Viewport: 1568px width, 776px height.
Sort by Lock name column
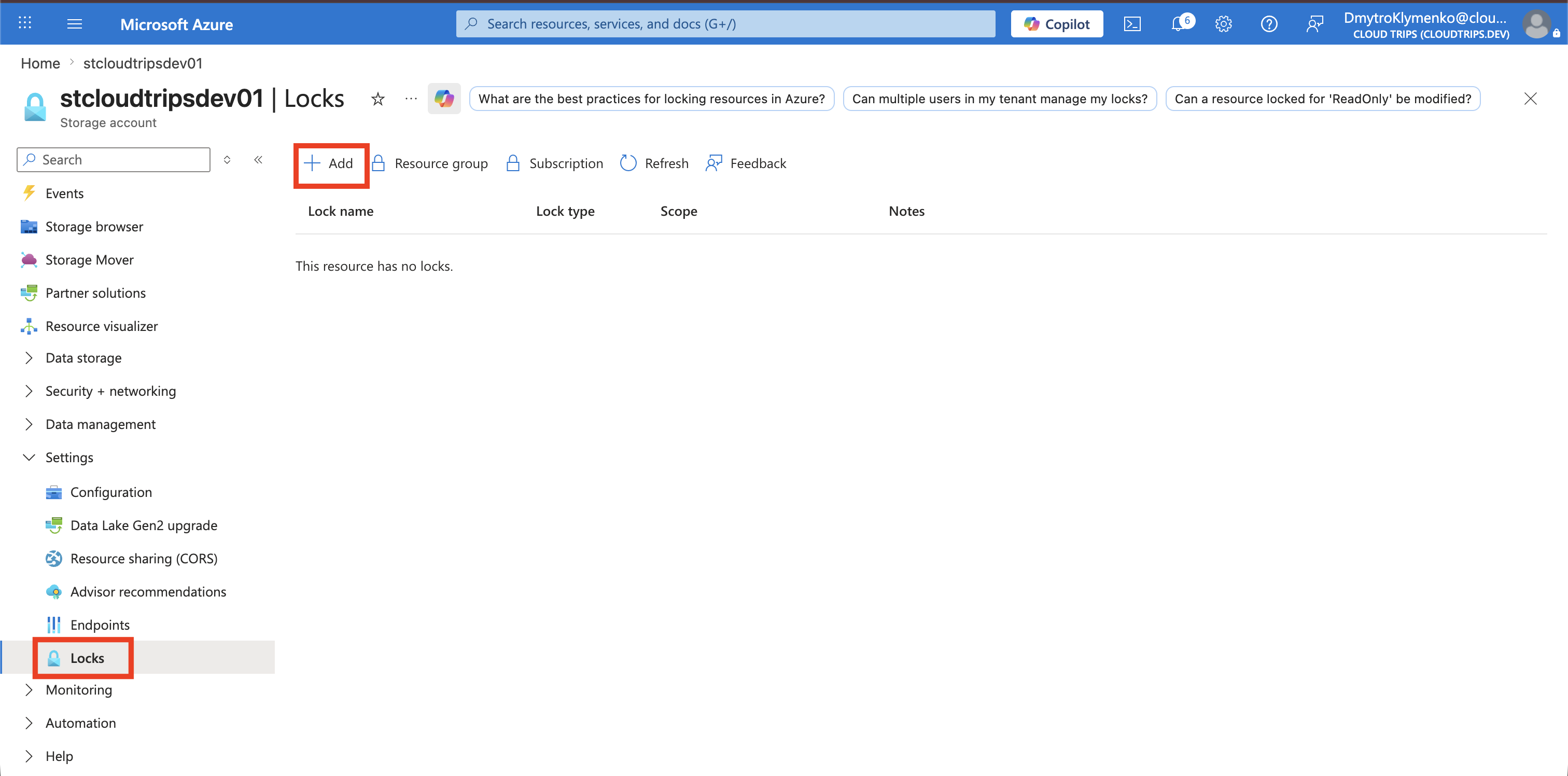pos(341,211)
